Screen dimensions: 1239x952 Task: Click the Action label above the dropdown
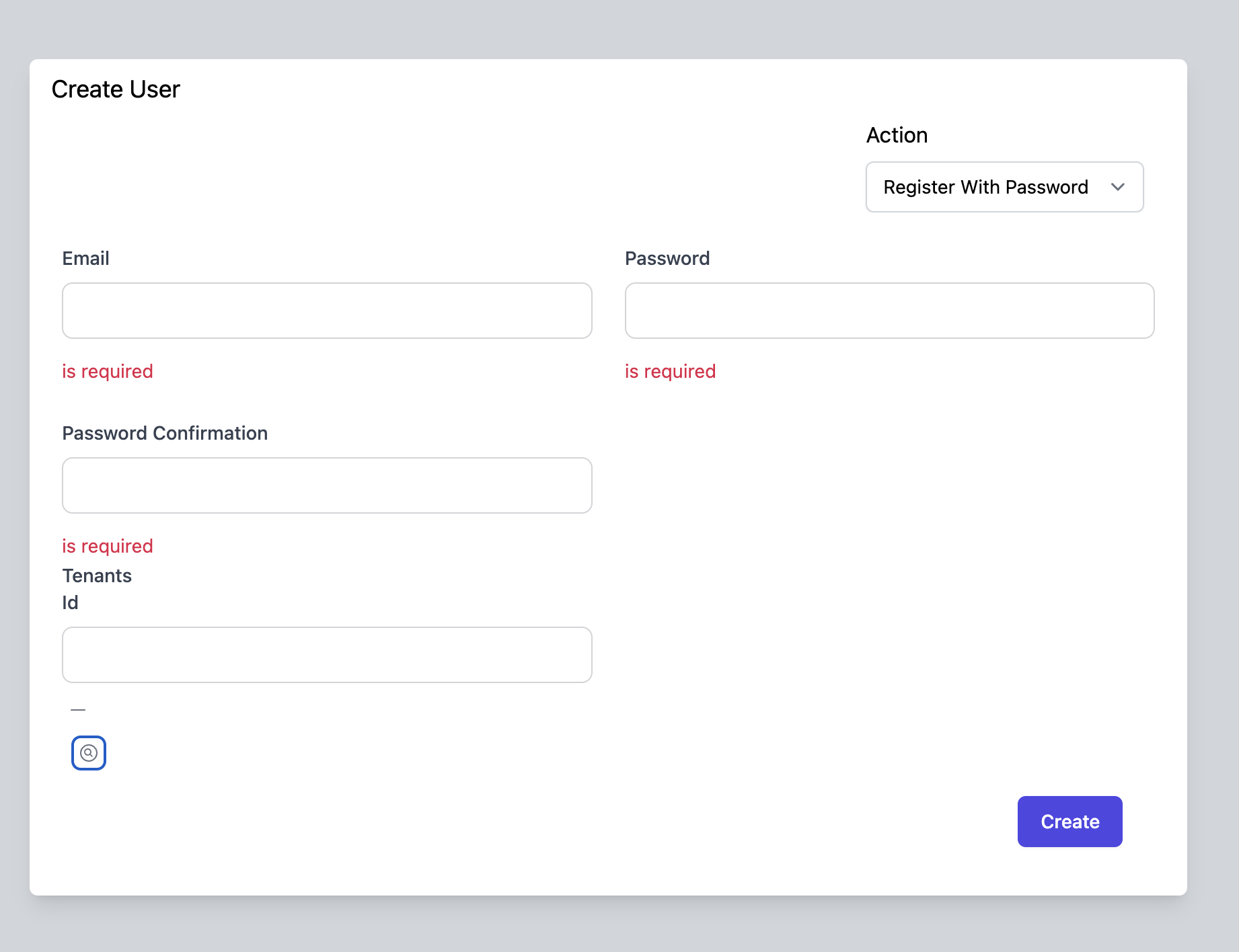coord(897,135)
